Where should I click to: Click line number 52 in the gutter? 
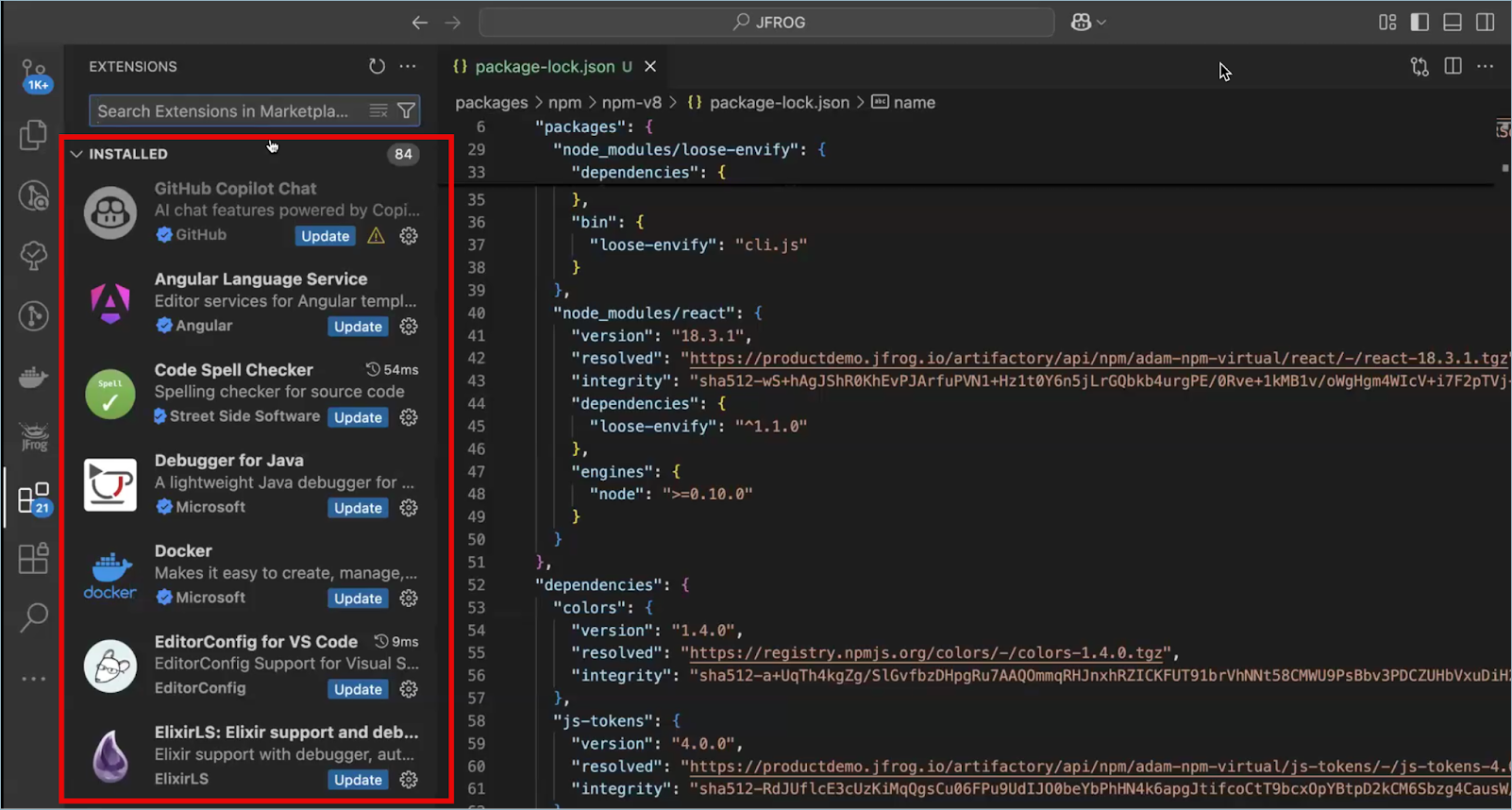(477, 585)
